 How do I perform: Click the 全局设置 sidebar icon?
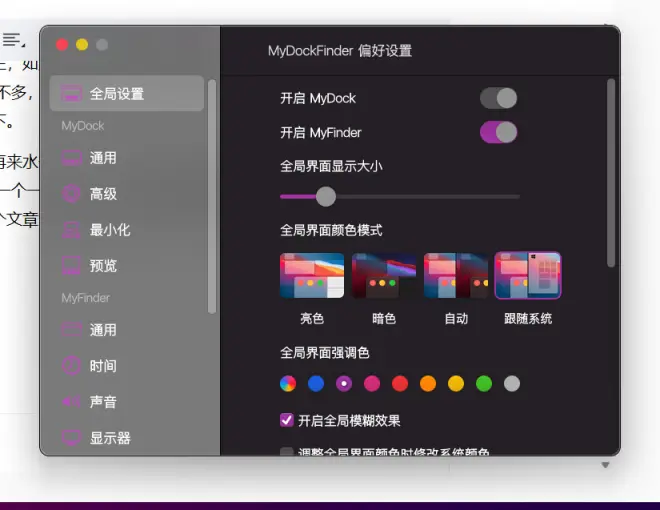[71, 93]
